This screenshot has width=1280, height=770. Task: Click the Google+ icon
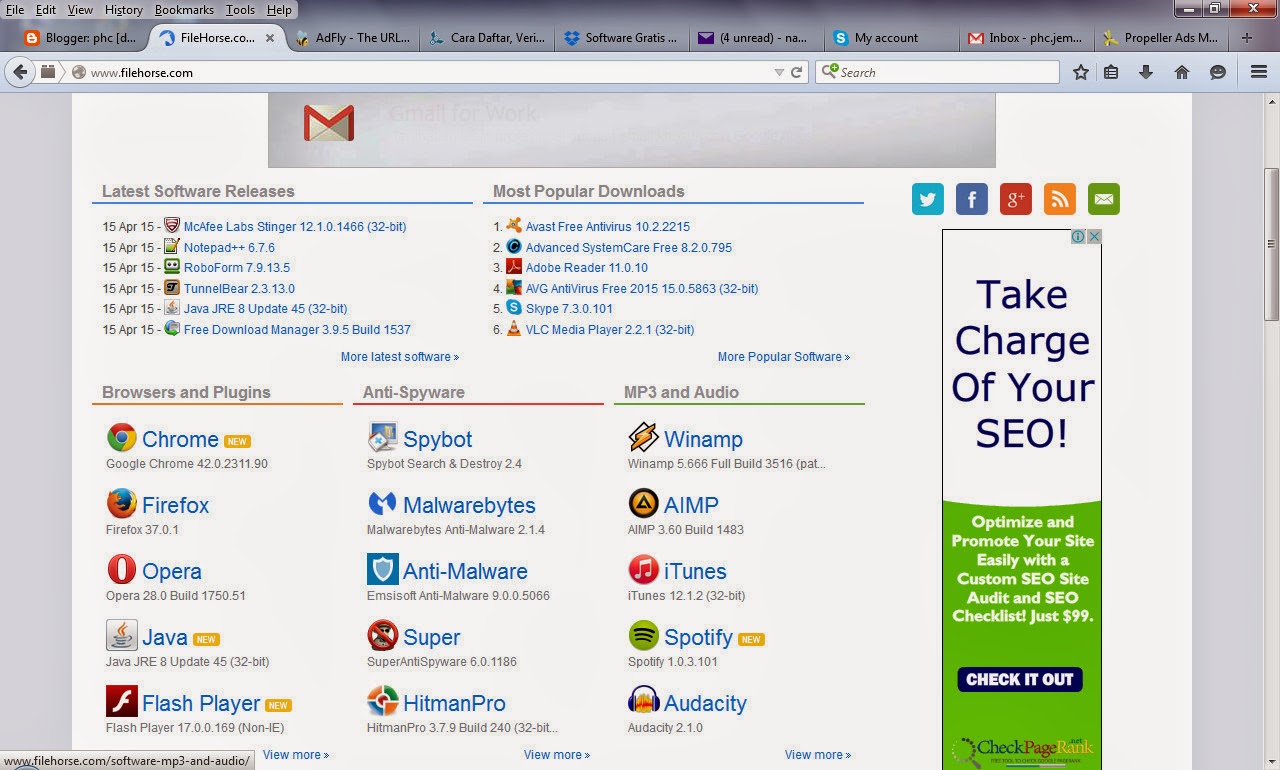[1015, 199]
